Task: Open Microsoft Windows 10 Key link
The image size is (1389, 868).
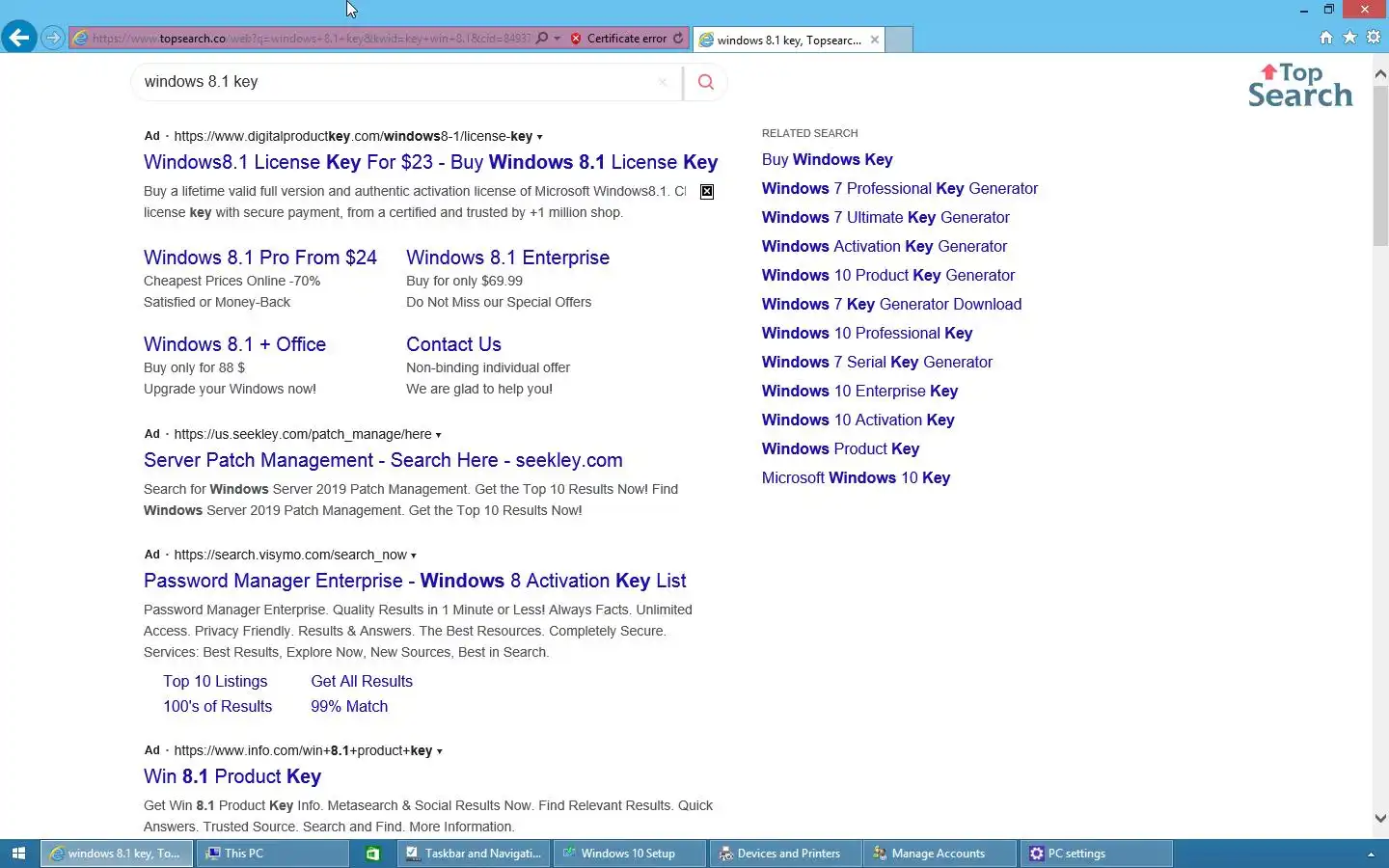Action: [856, 477]
